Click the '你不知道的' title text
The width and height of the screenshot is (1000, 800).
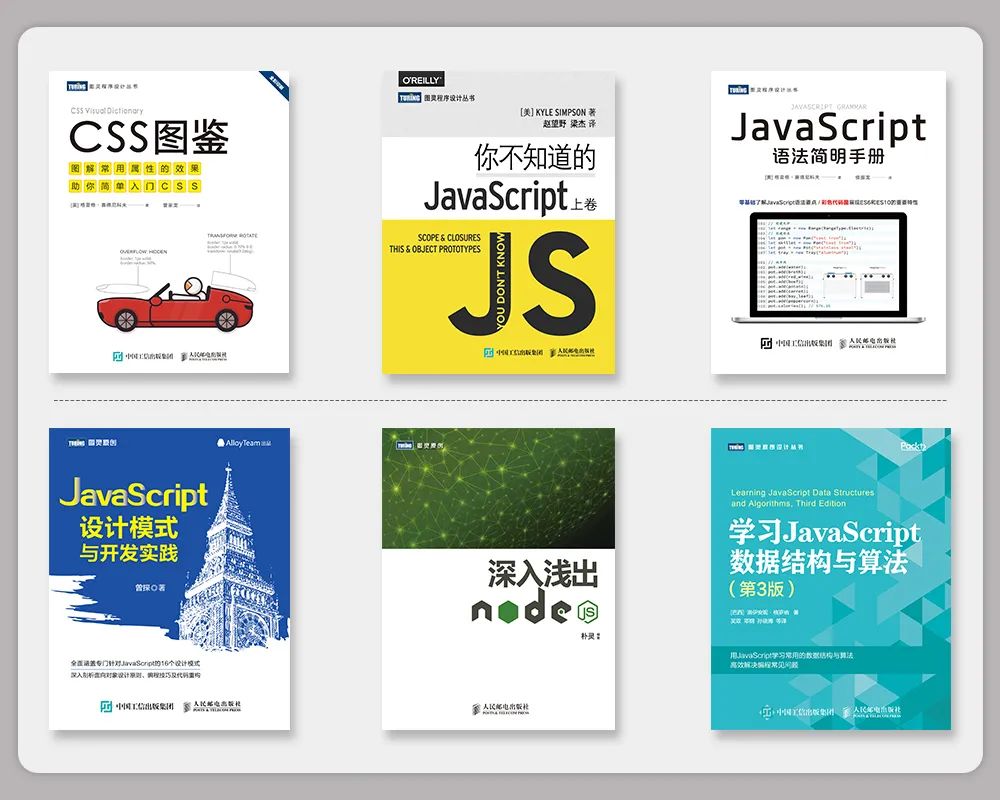pyautogui.click(x=534, y=158)
